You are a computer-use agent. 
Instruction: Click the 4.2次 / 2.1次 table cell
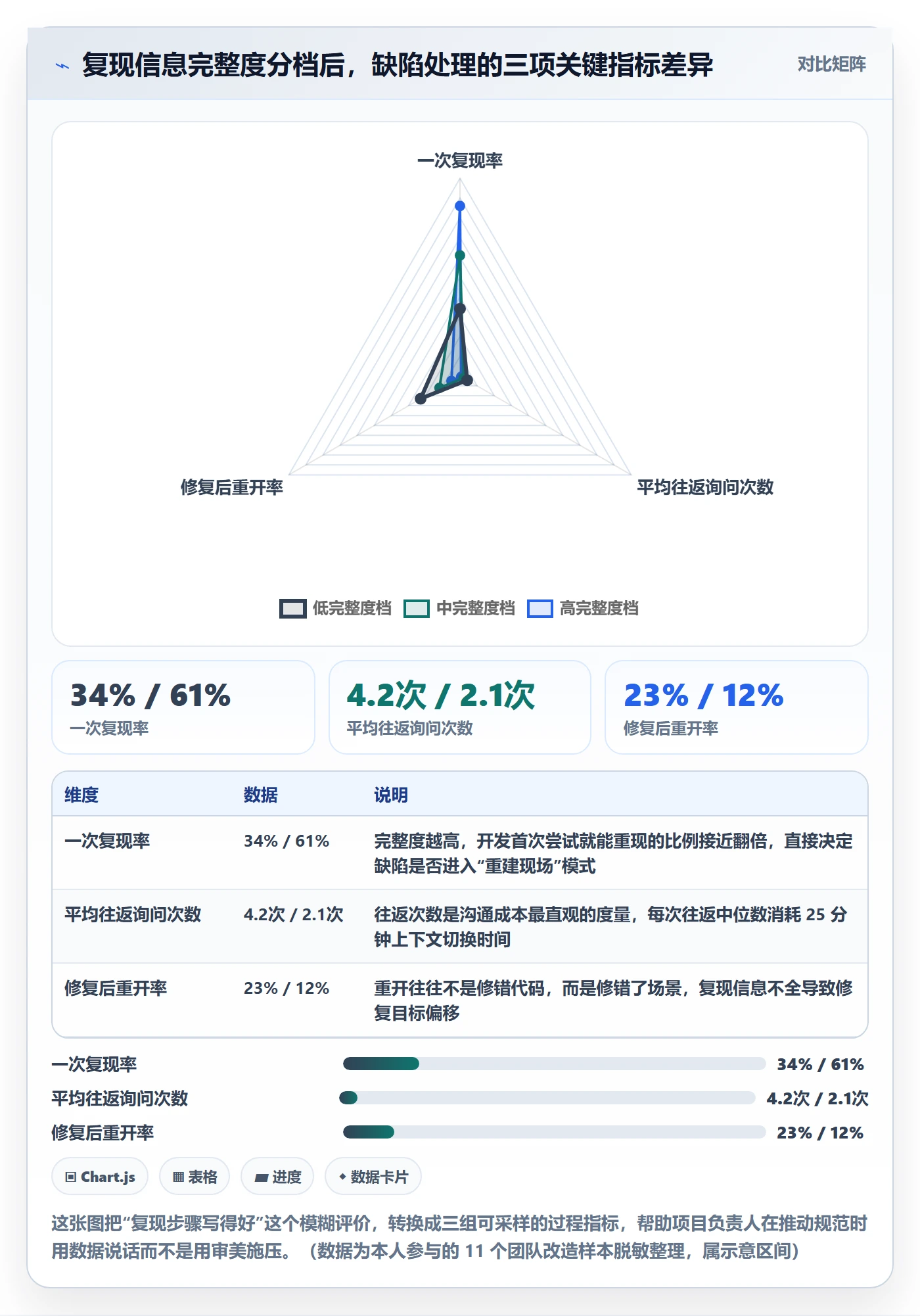click(x=294, y=914)
